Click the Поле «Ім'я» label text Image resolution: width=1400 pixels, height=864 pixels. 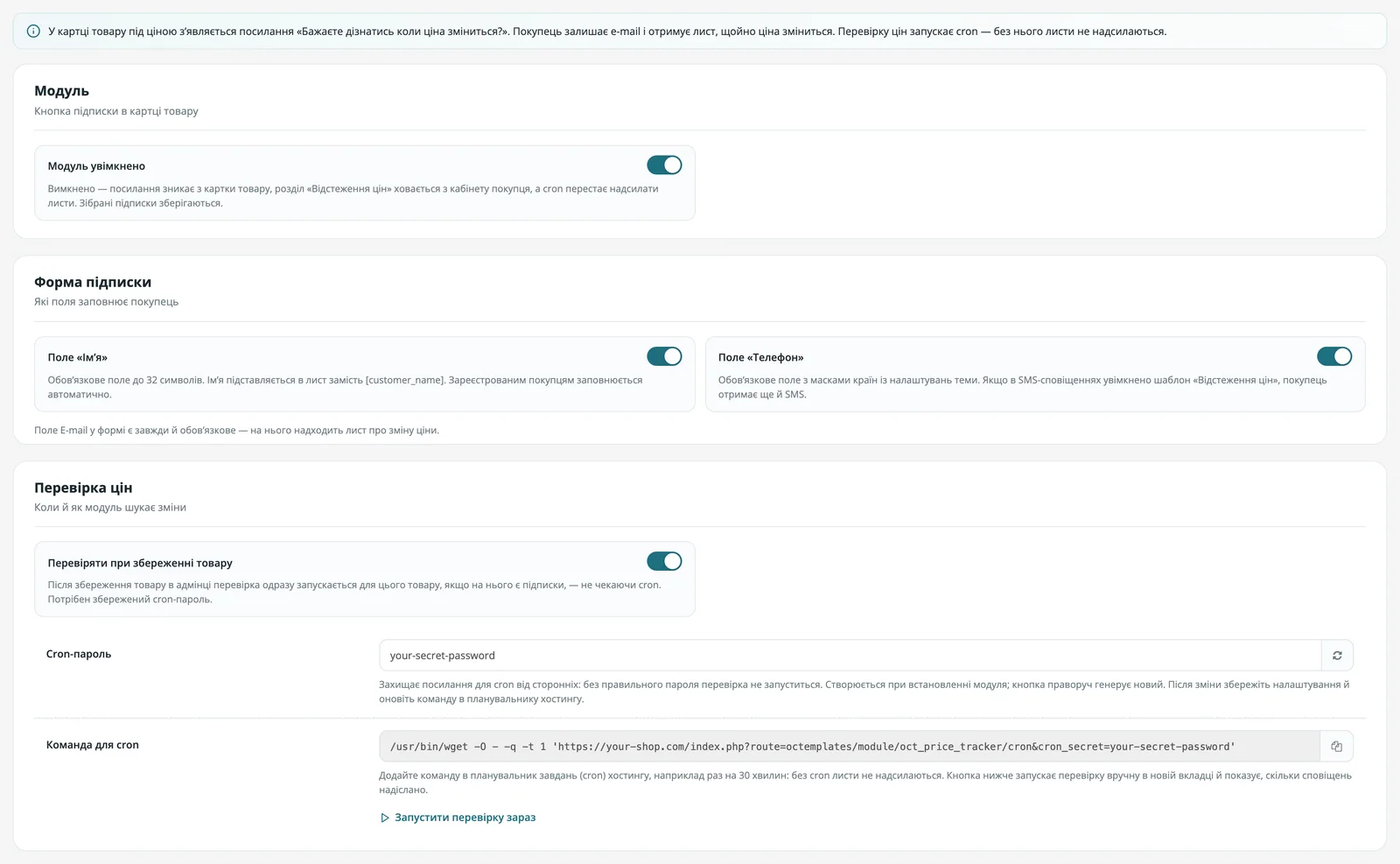tap(78, 357)
